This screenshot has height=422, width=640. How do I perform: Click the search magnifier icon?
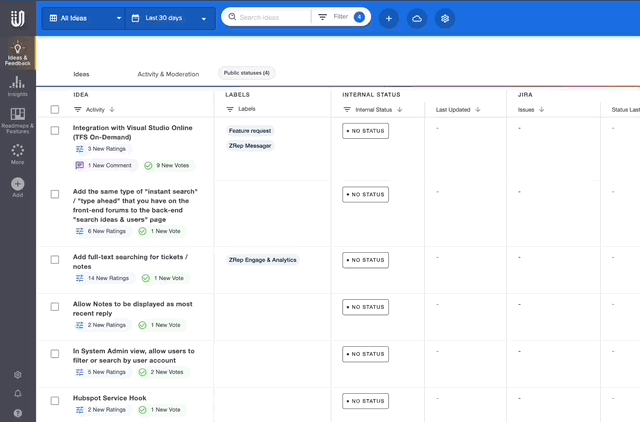232,17
